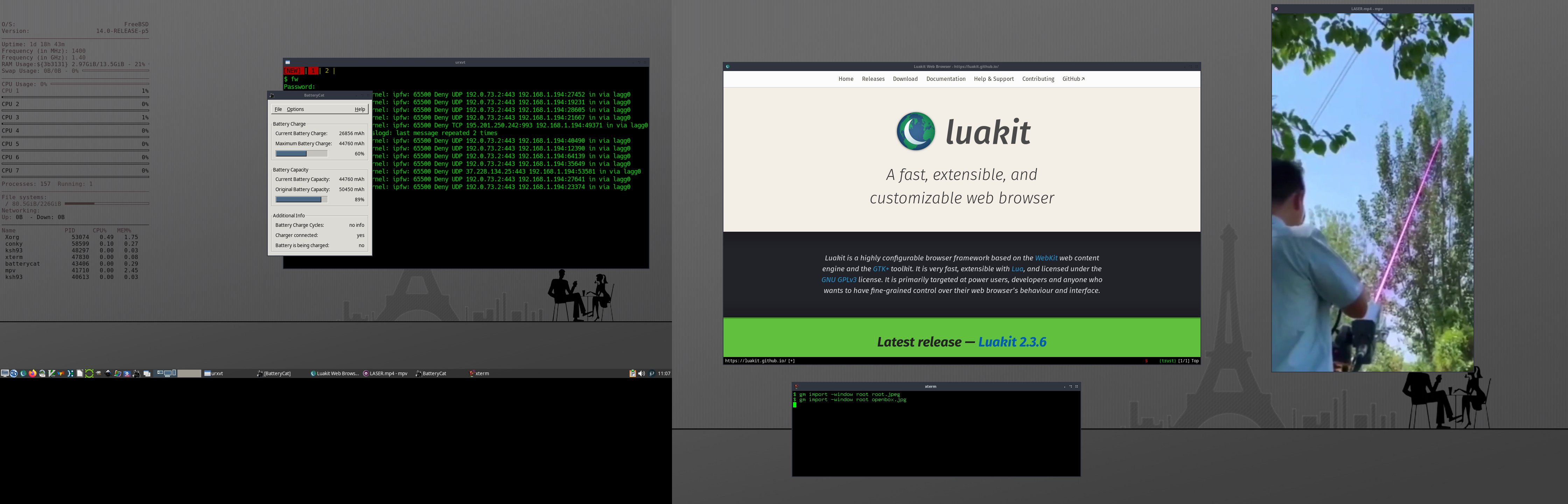1568x504 pixels.
Task: Click the battery capacity 89% progress bar
Action: [x=301, y=199]
